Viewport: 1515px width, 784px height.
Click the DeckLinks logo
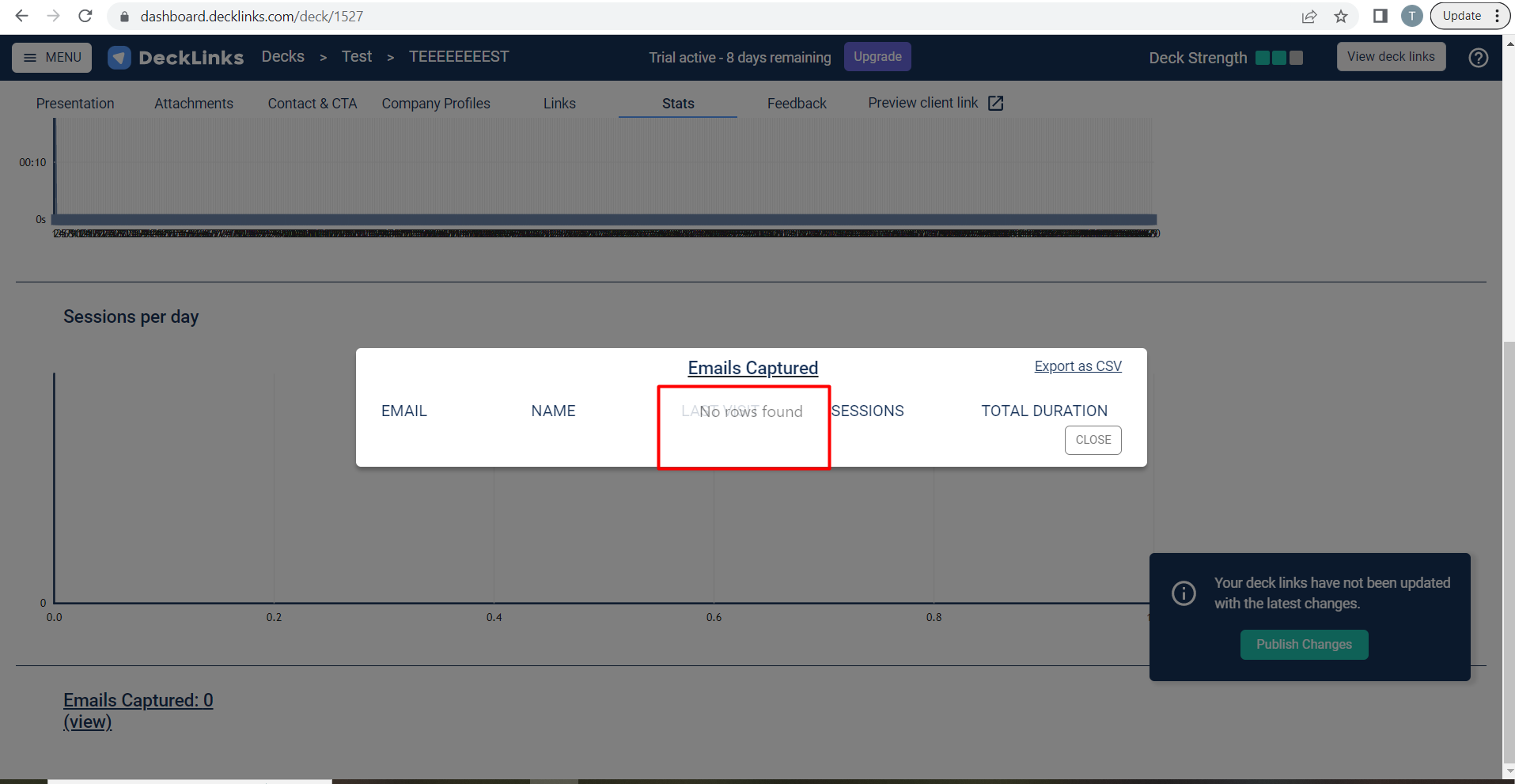[176, 57]
